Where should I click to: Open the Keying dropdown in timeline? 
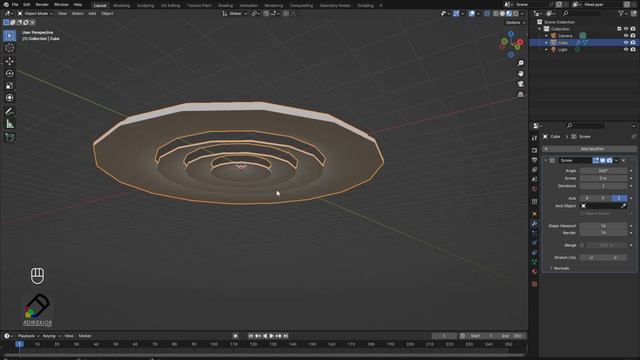pyautogui.click(x=51, y=336)
